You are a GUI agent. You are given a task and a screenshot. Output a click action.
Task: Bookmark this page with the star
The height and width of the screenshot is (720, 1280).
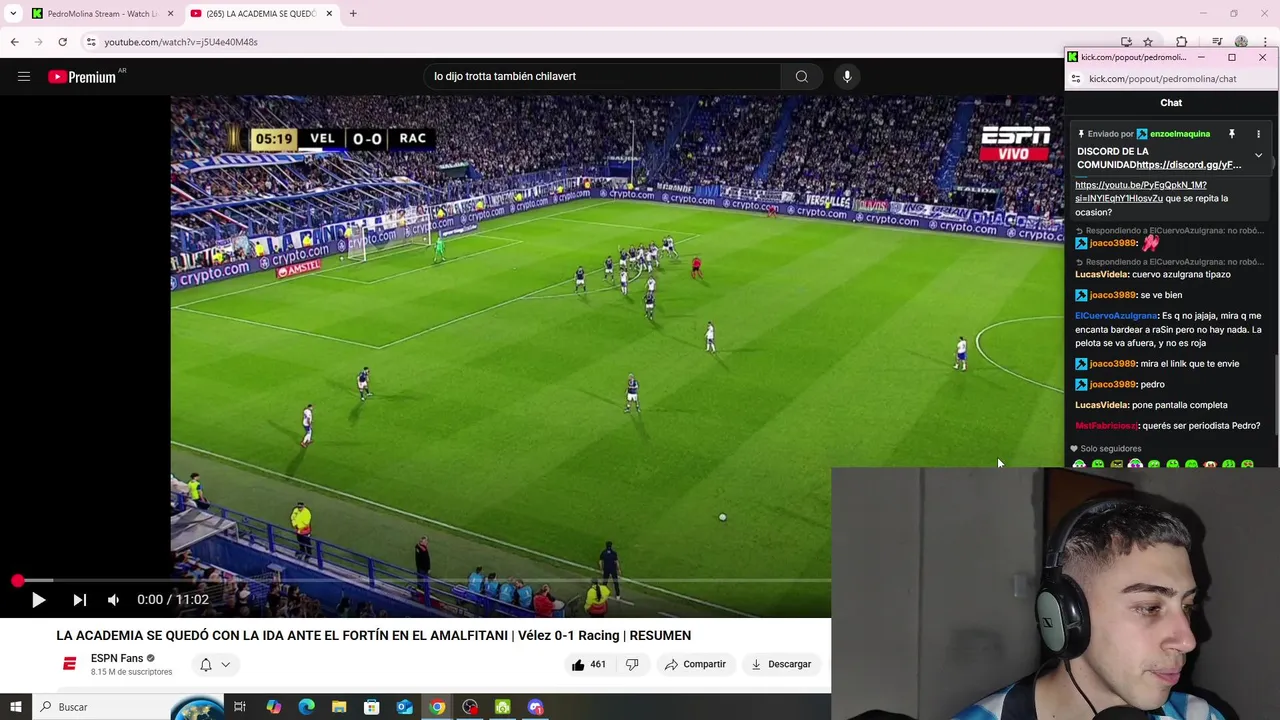pyautogui.click(x=1148, y=42)
